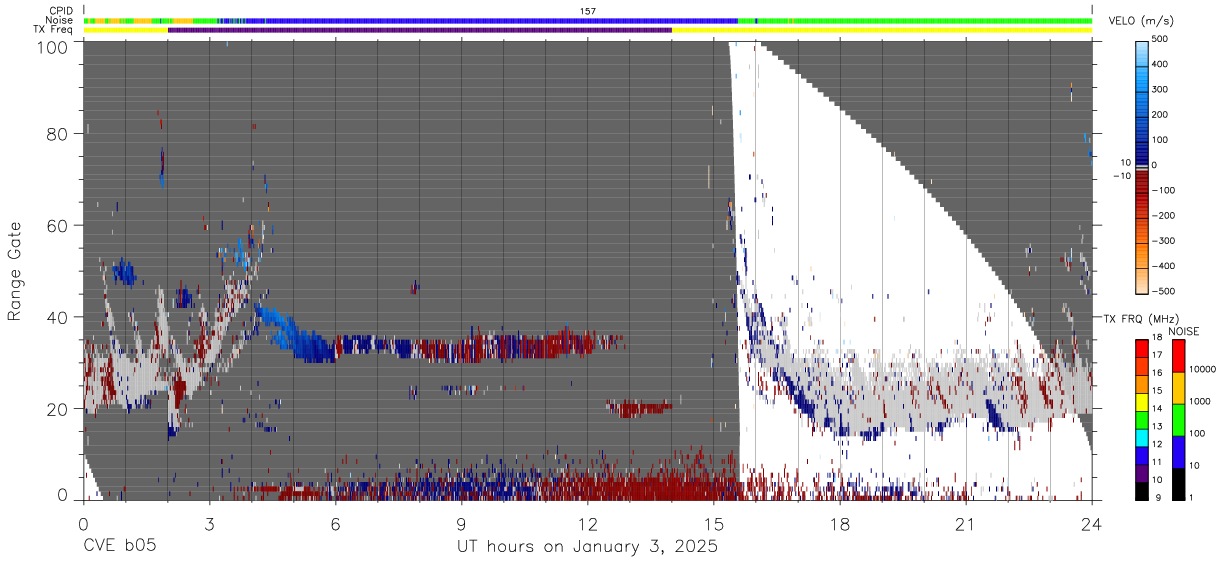
Task: Click the range gate tick label 20
Action: click(x=59, y=409)
